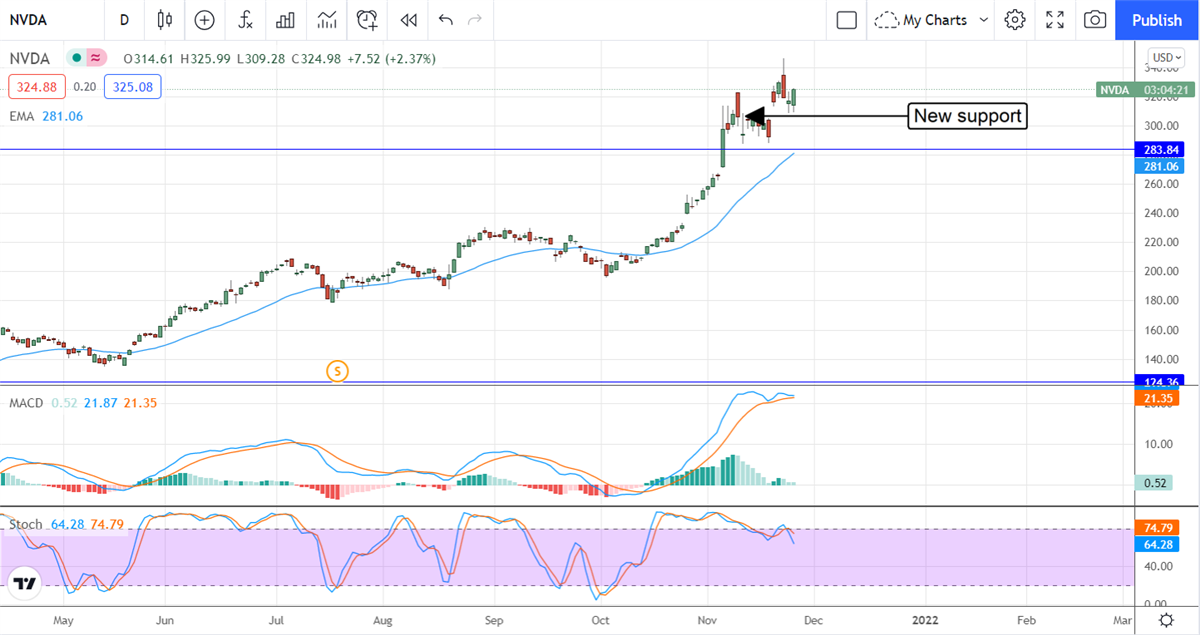
Task: Click the Feb label on time axis
Action: (1027, 621)
